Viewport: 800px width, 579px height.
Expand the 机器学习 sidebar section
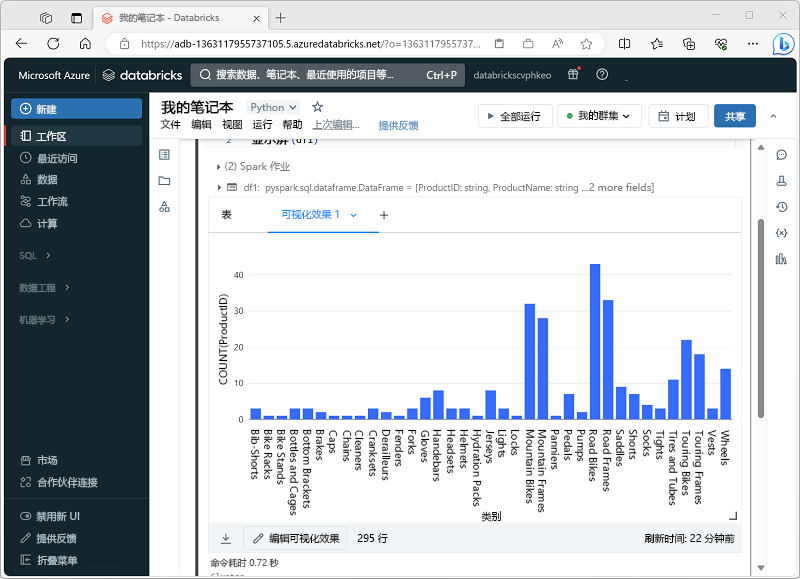pos(44,320)
